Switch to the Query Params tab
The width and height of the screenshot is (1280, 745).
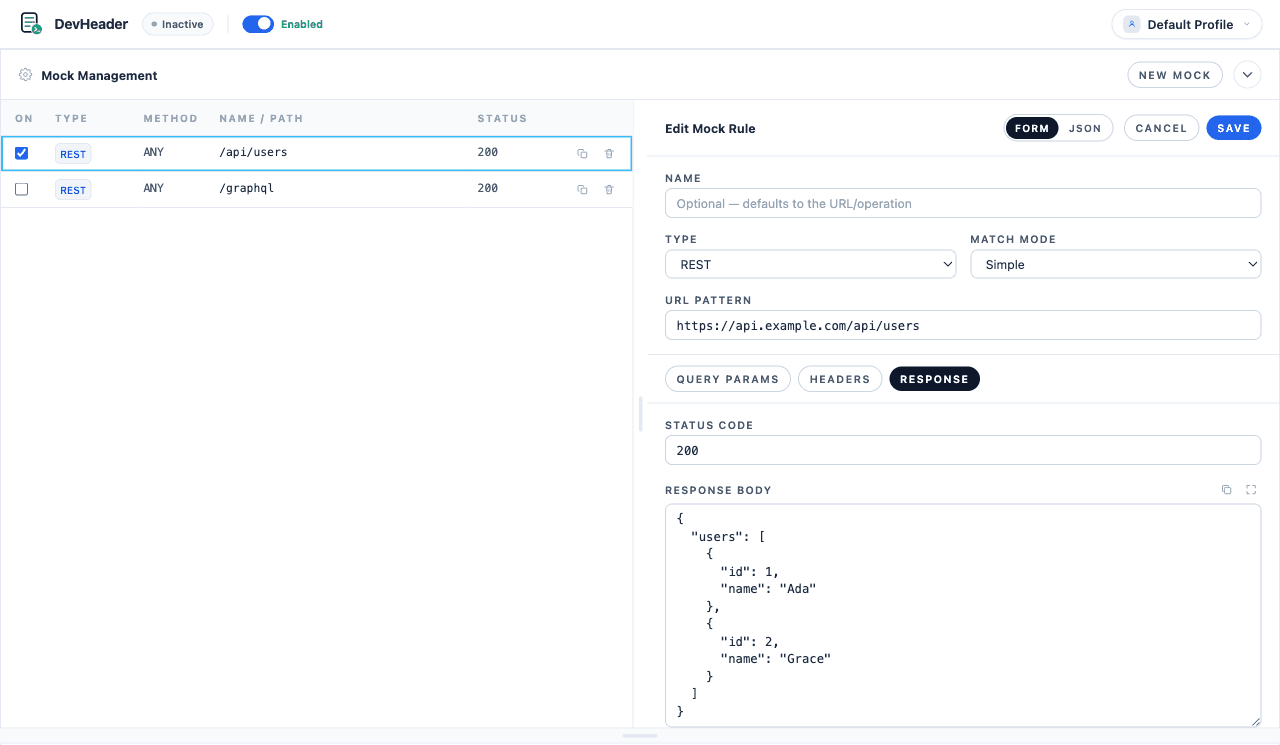click(x=728, y=379)
